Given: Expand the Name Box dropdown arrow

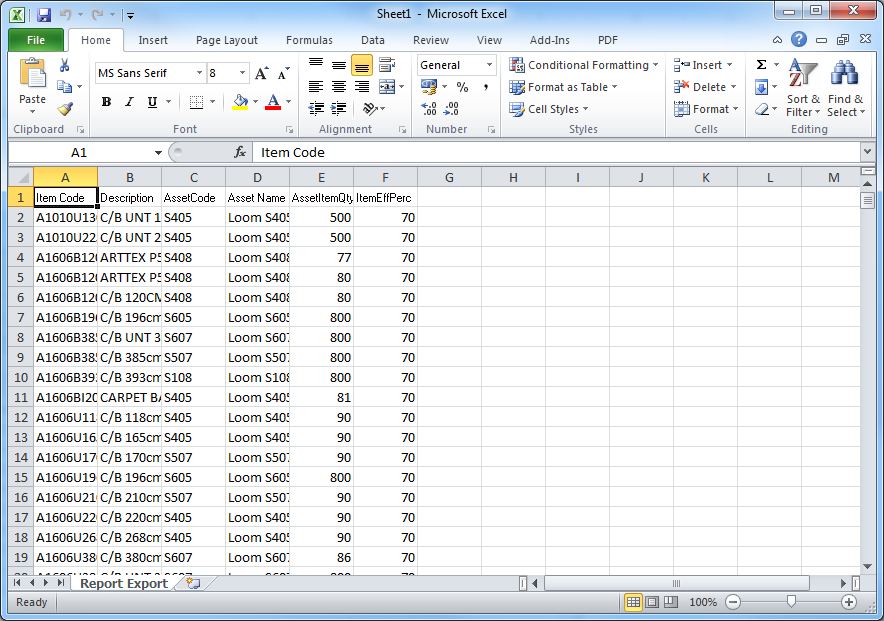Looking at the screenshot, I should tap(158, 153).
